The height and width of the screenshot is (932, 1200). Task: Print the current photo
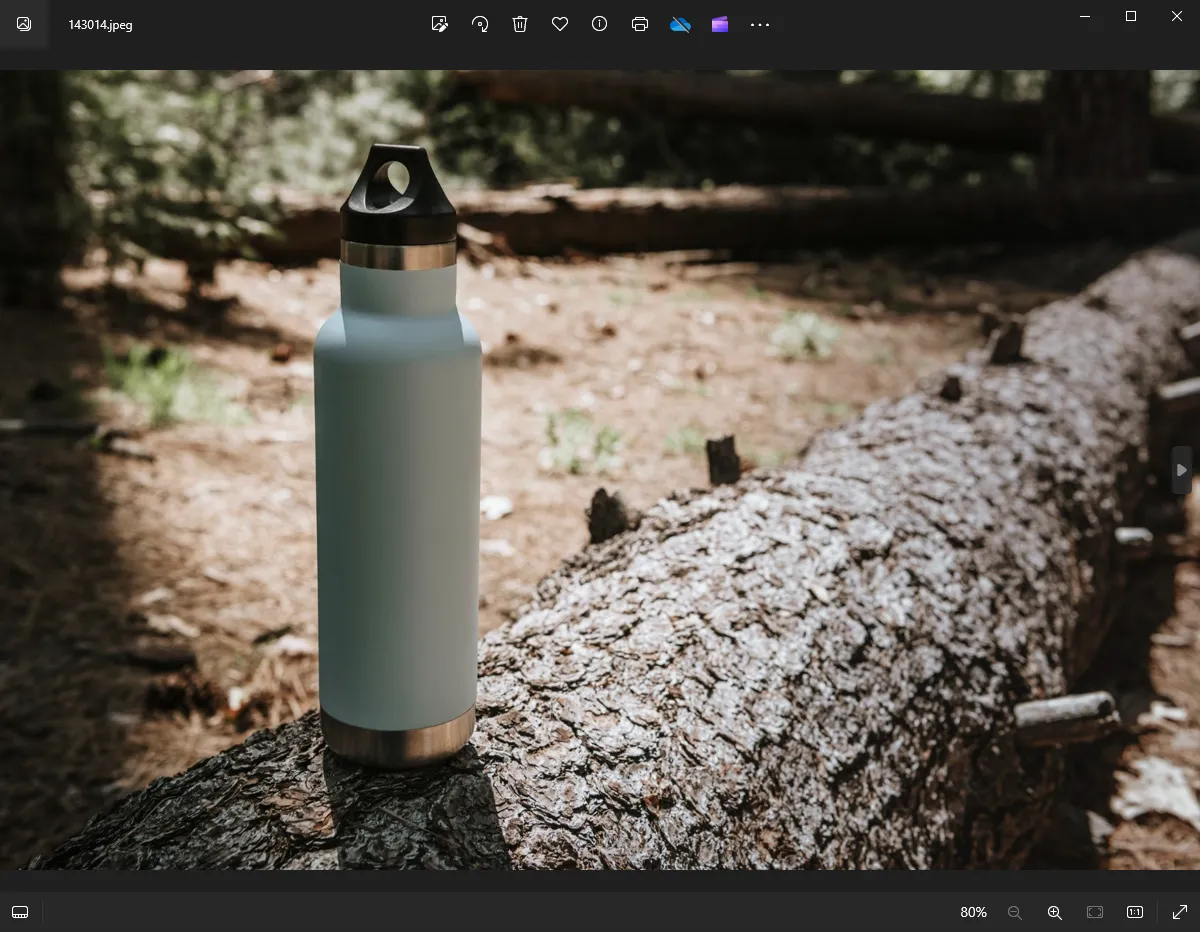[640, 24]
